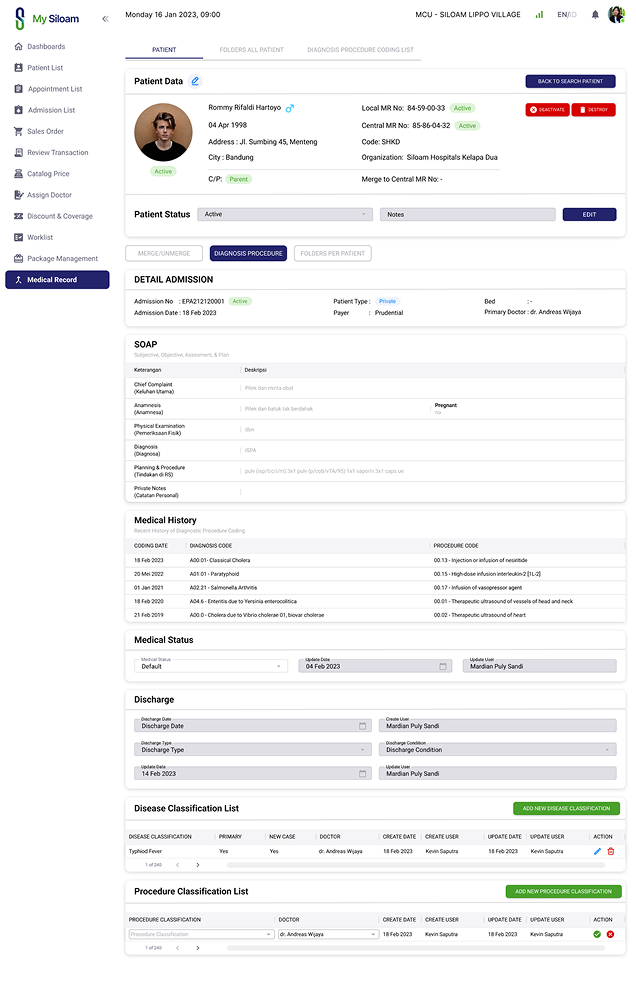Open the Discharge Type dropdown
Screen dimensions: 636x981
[253, 749]
